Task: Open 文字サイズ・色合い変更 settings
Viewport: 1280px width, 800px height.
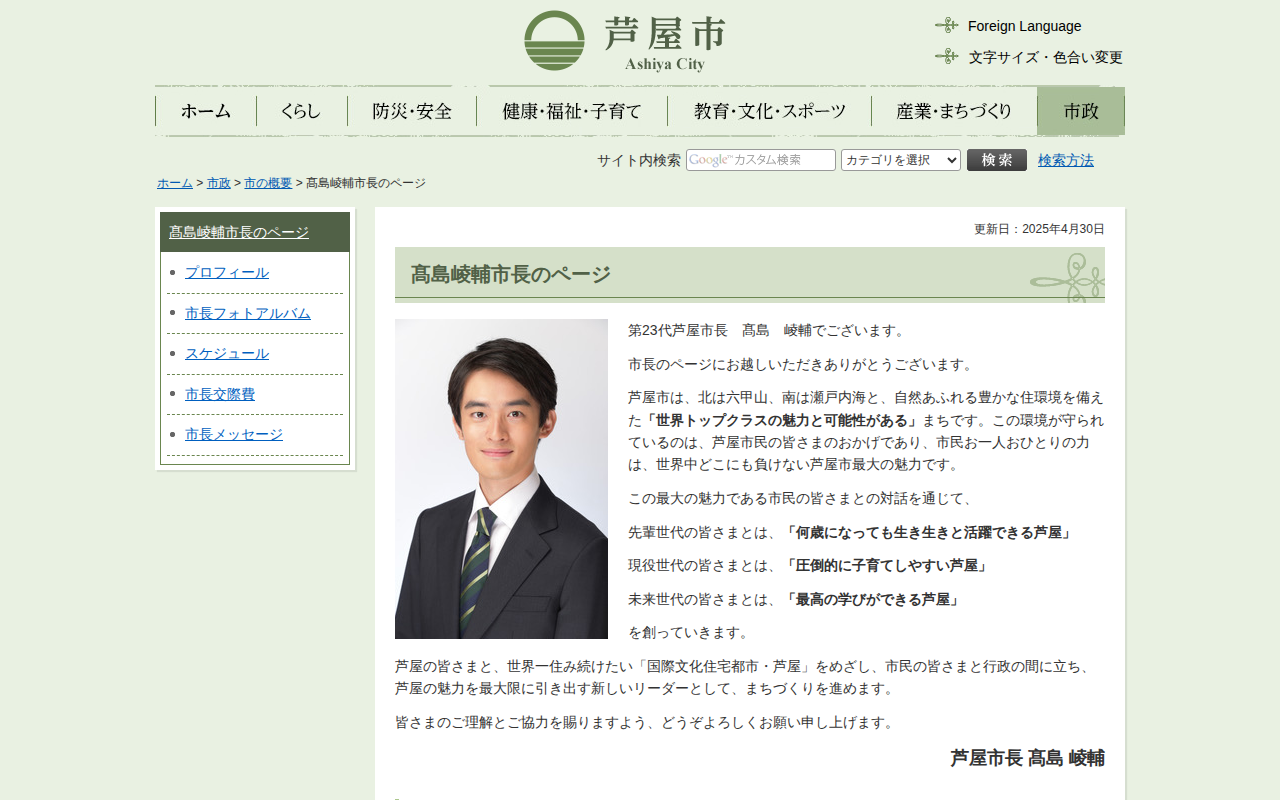Action: coord(1045,57)
